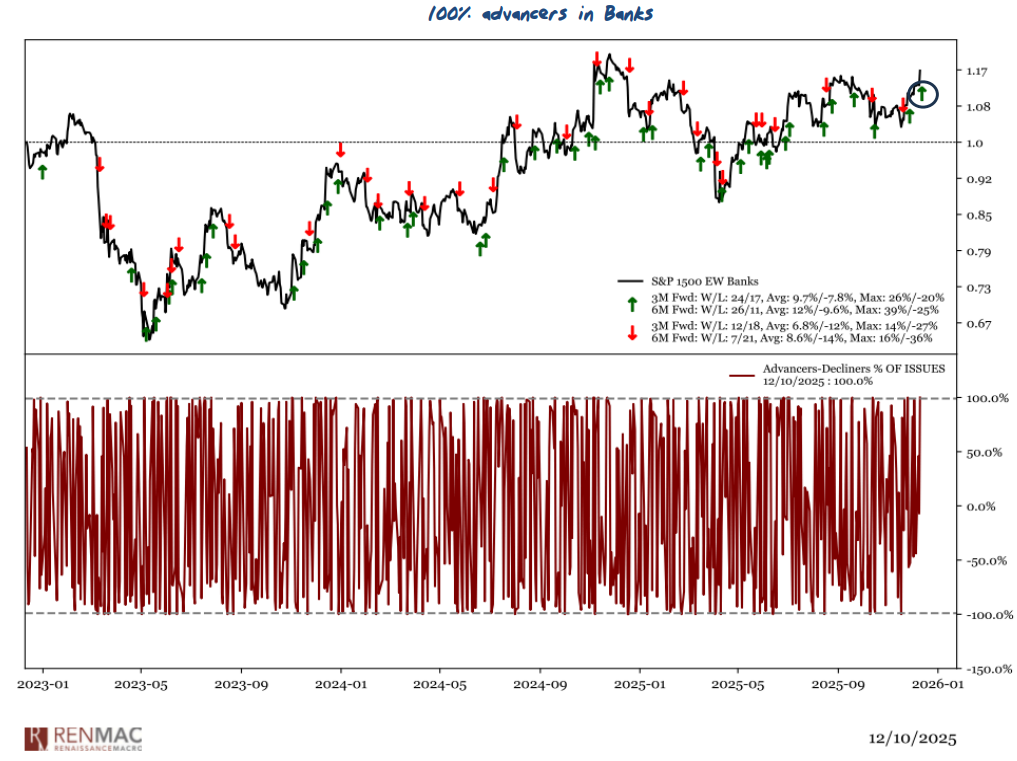Click the green up arrow in the legend
The width and height of the screenshot is (1017, 761).
tap(631, 302)
